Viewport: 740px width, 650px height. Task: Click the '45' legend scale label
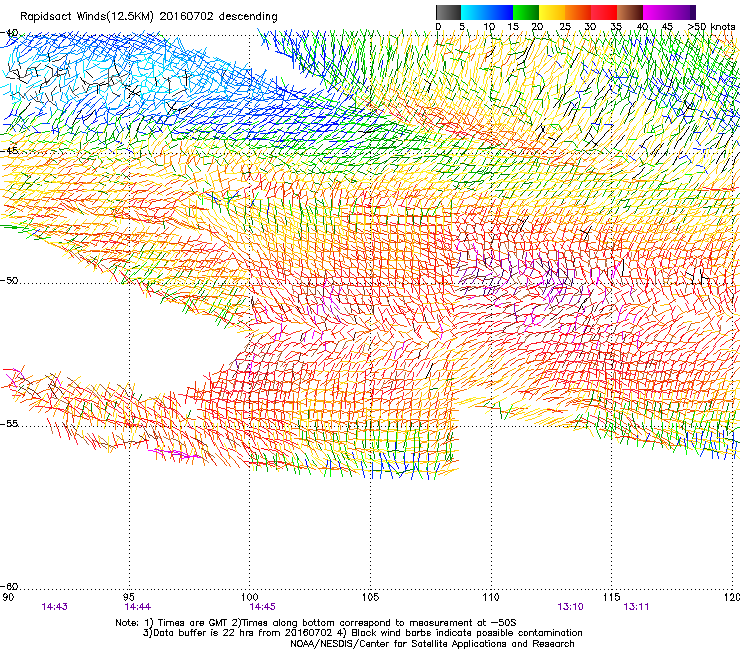[x=667, y=27]
